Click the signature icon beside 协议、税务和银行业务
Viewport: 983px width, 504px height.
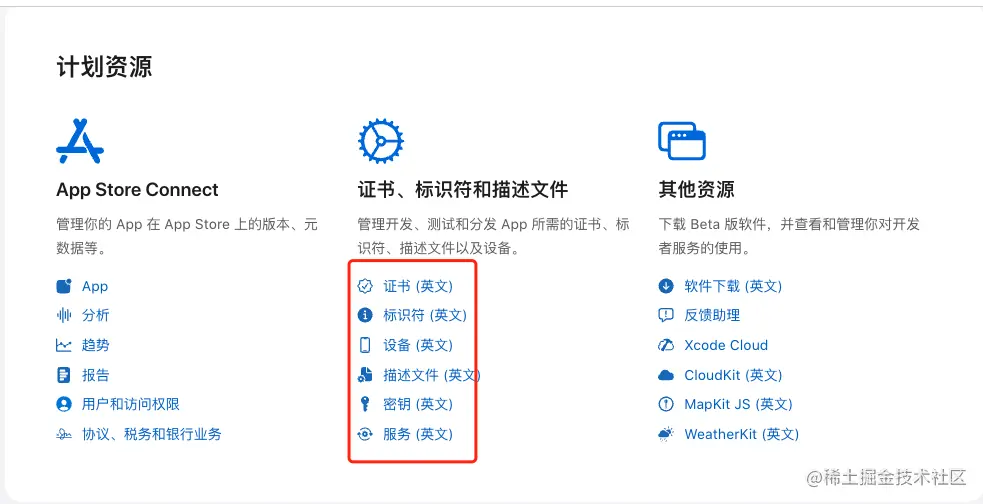[x=64, y=434]
